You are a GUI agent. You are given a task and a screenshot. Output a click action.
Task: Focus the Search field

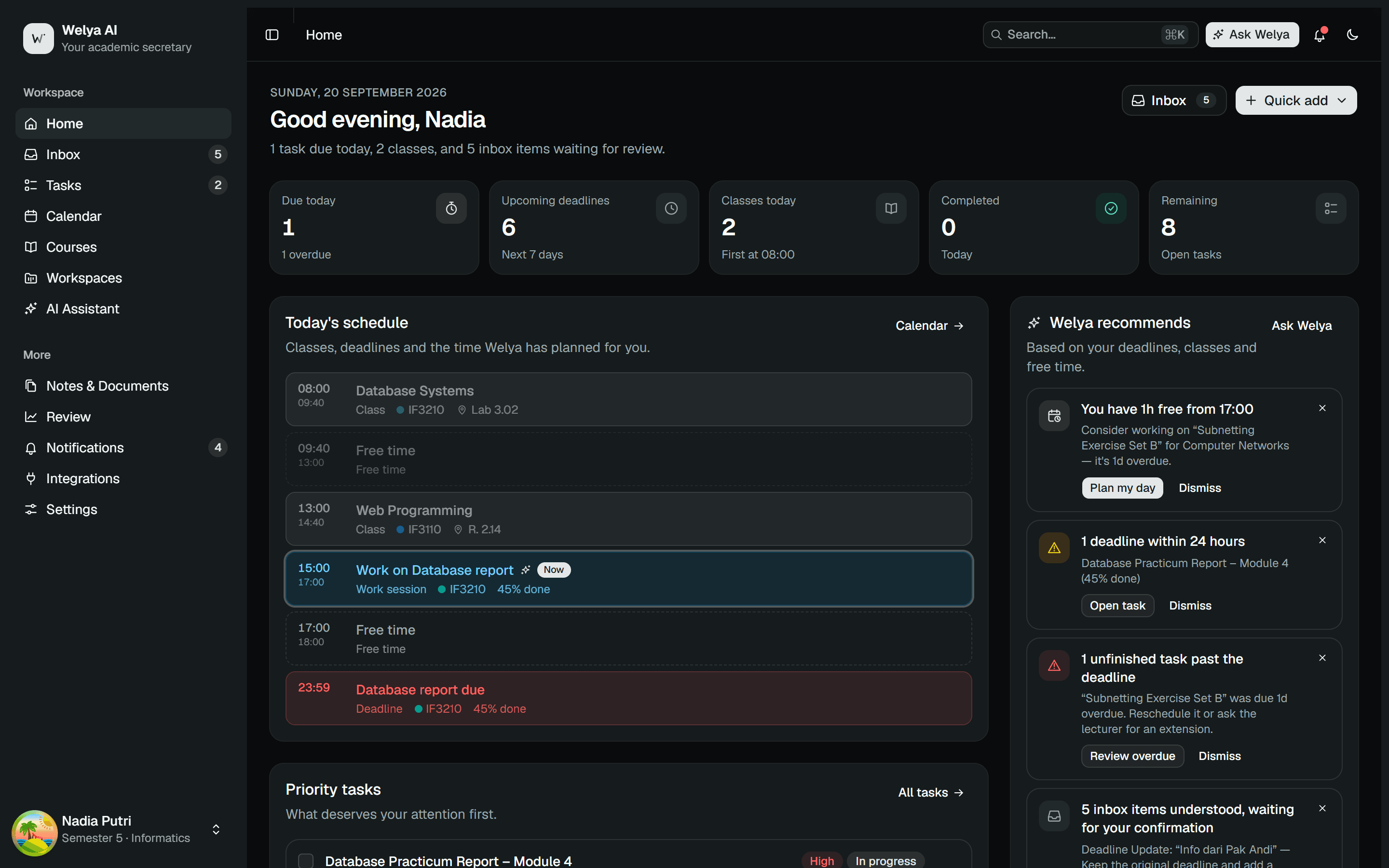1090,35
